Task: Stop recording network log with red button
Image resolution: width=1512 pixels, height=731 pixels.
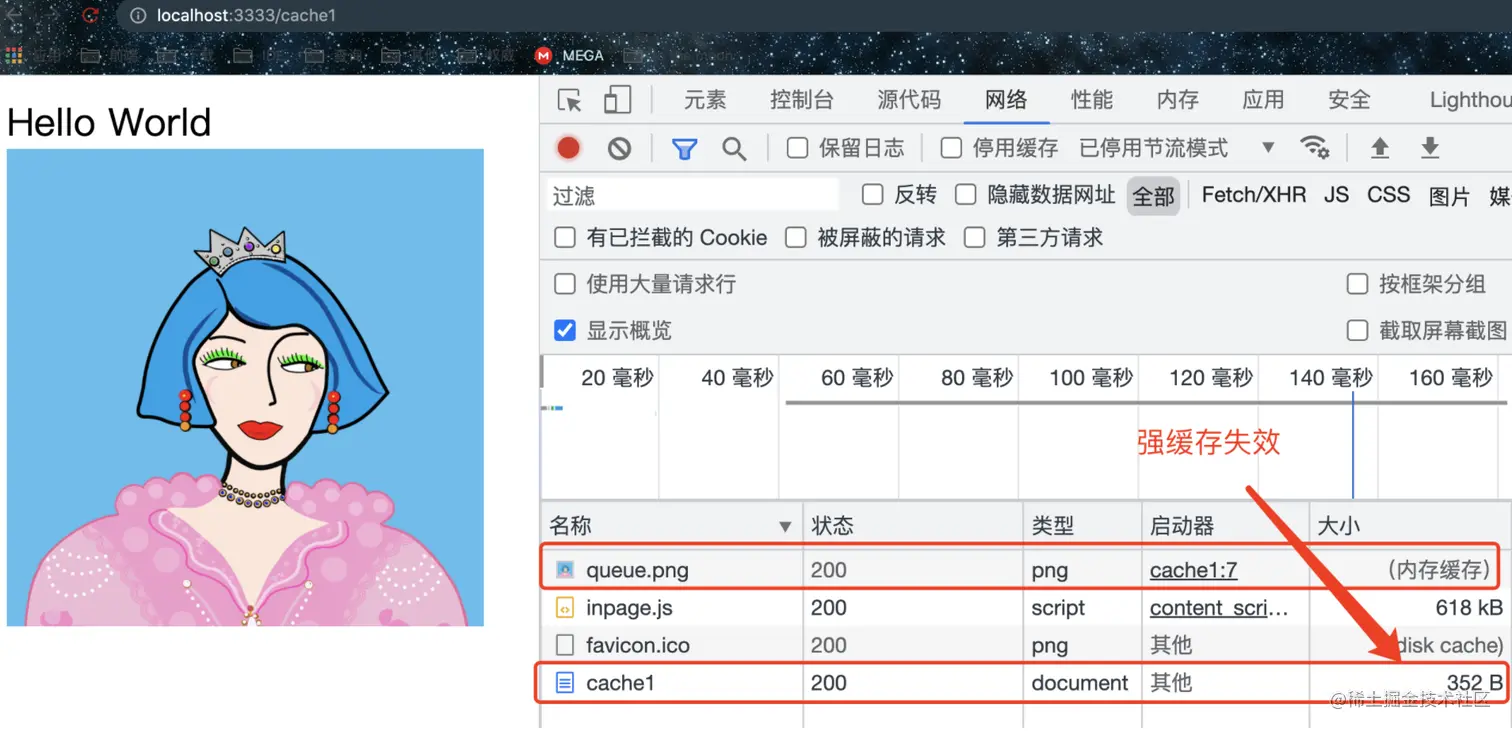Action: tap(569, 149)
